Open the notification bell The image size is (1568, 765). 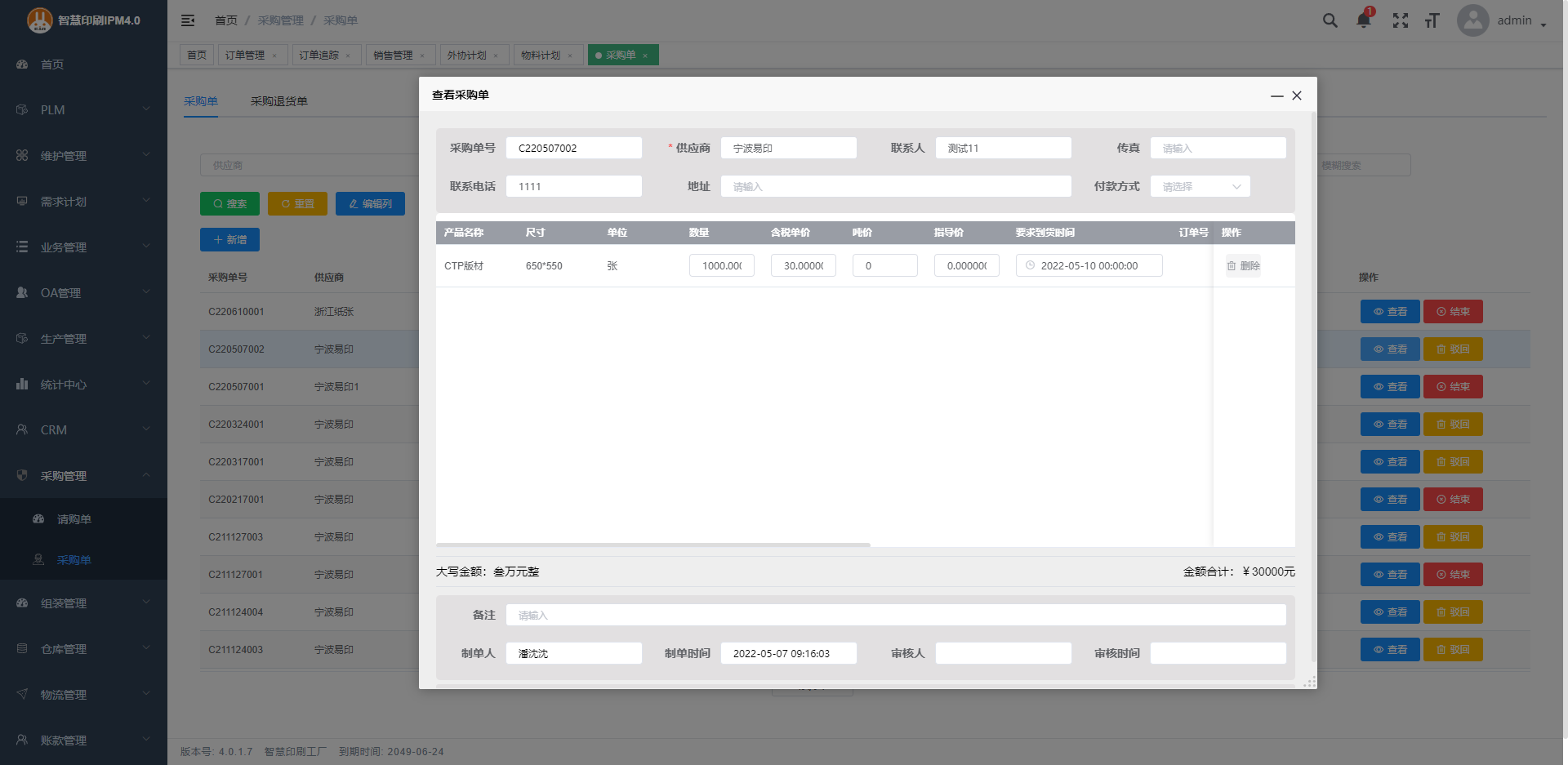point(1363,20)
